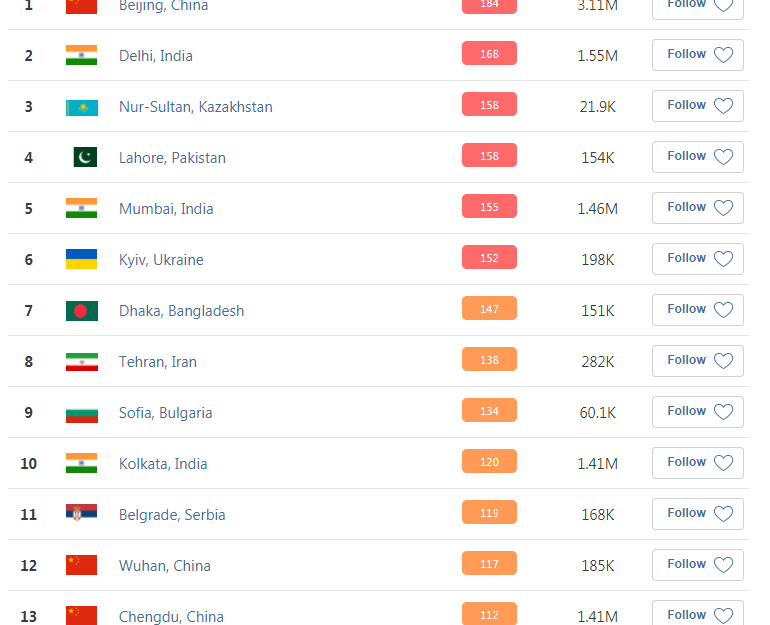The width and height of the screenshot is (770, 625).
Task: Click the Serbia flag beside Belgrade
Action: 82,513
